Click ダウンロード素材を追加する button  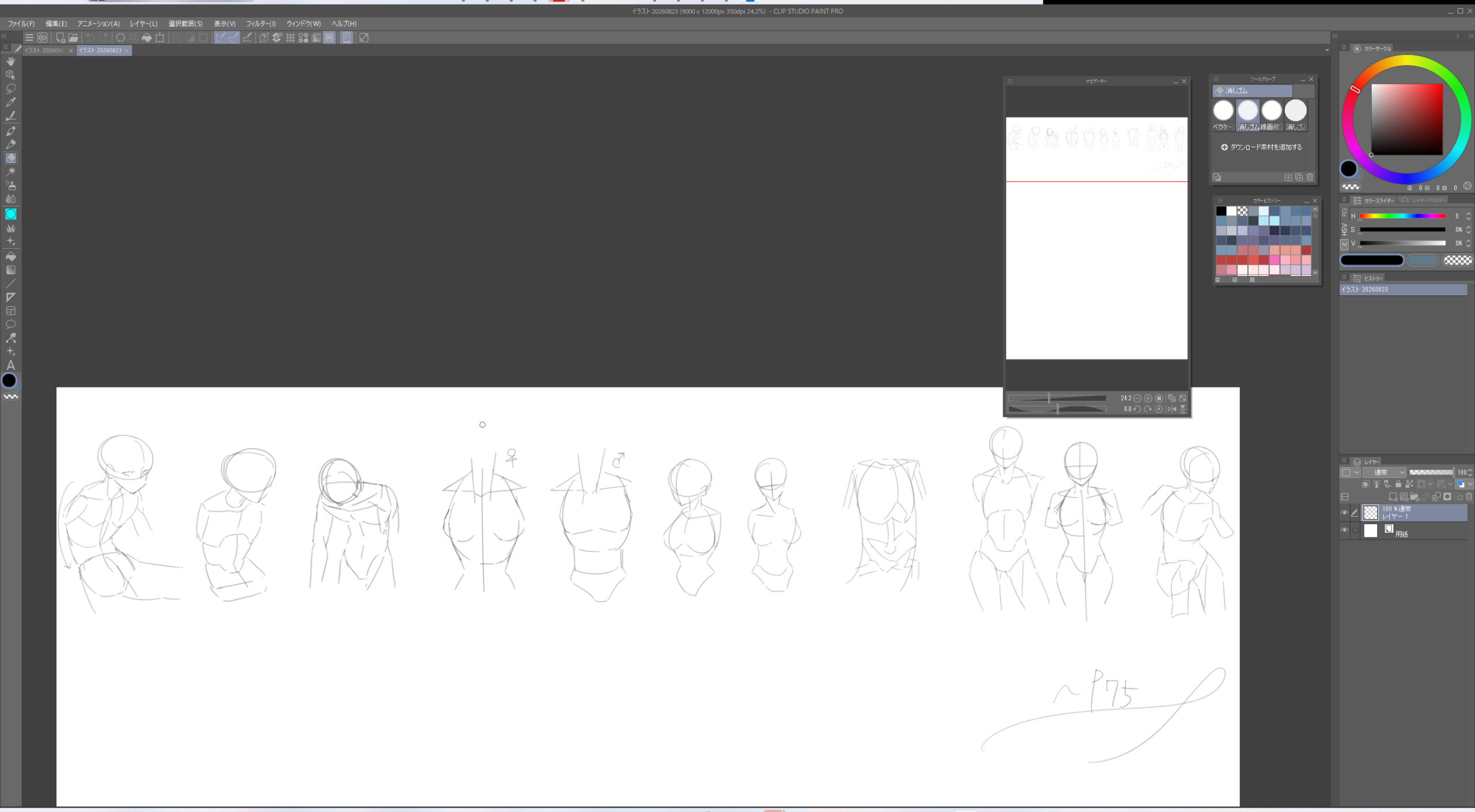1261,147
